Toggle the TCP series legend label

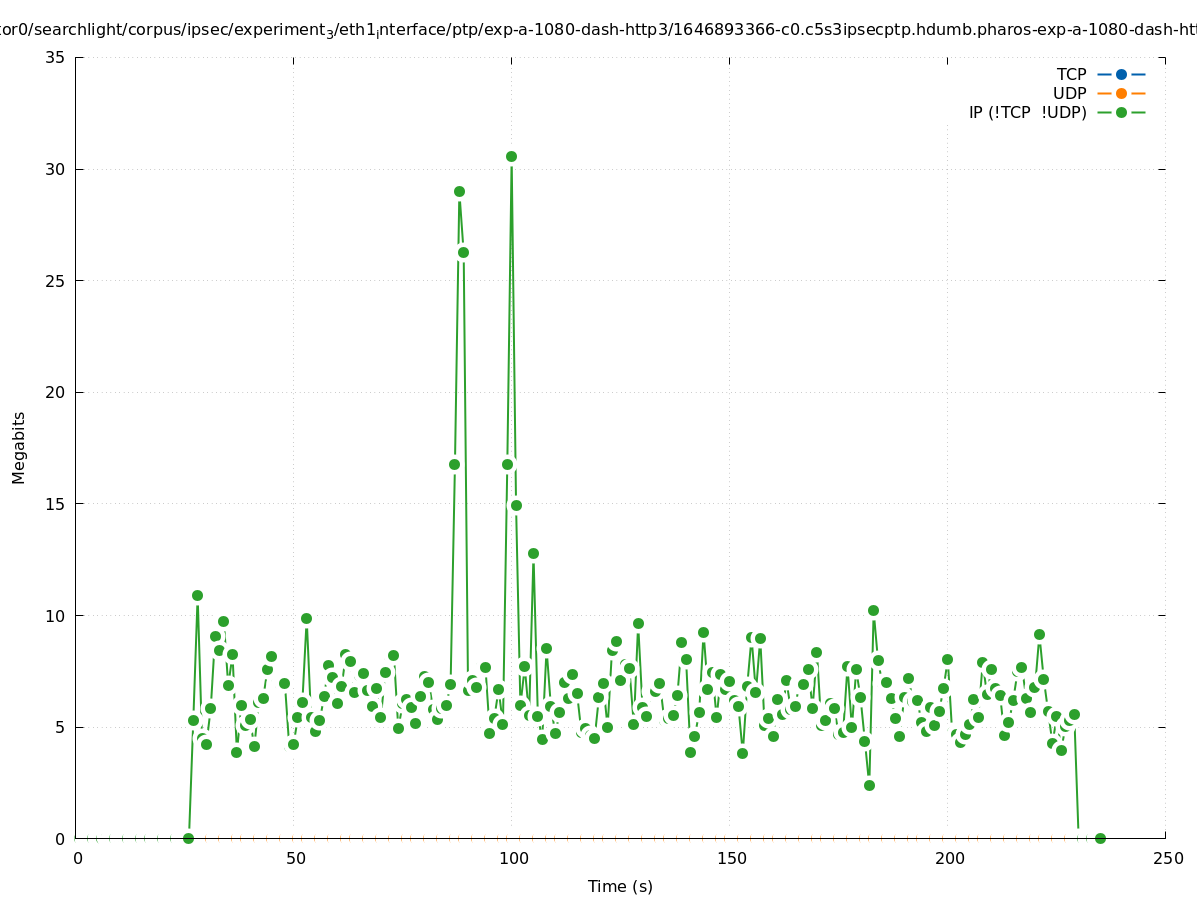1071,74
